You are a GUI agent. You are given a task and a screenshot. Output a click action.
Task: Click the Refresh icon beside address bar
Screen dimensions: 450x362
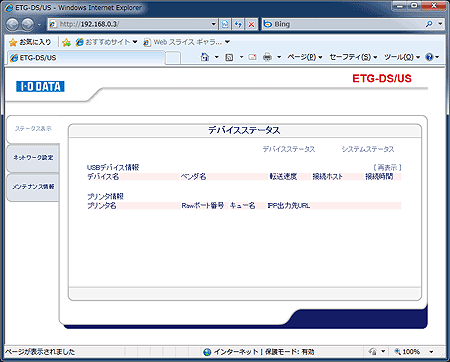pos(238,24)
